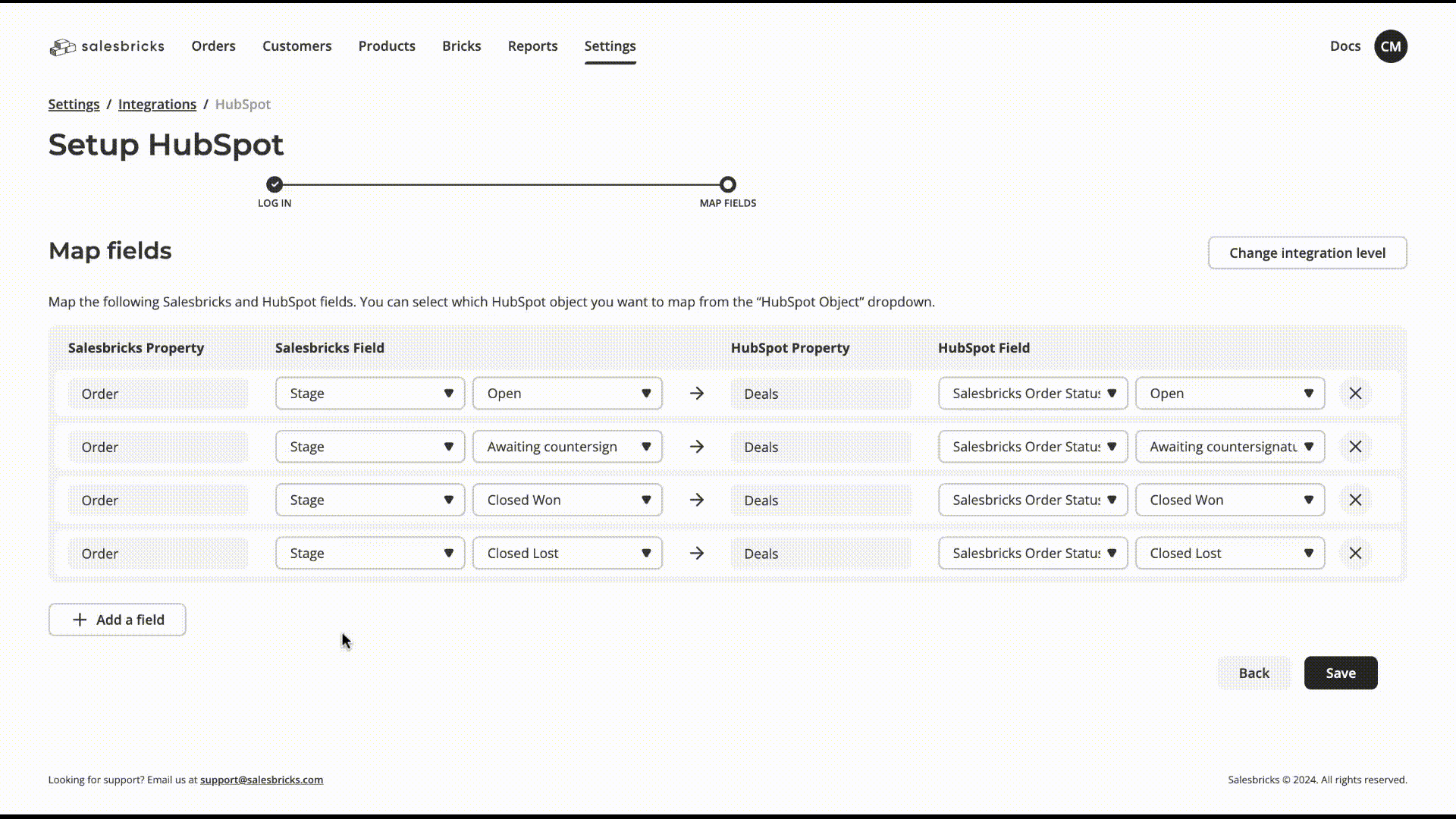Navigate to the Bricks section
The image size is (1456, 819).
click(461, 46)
